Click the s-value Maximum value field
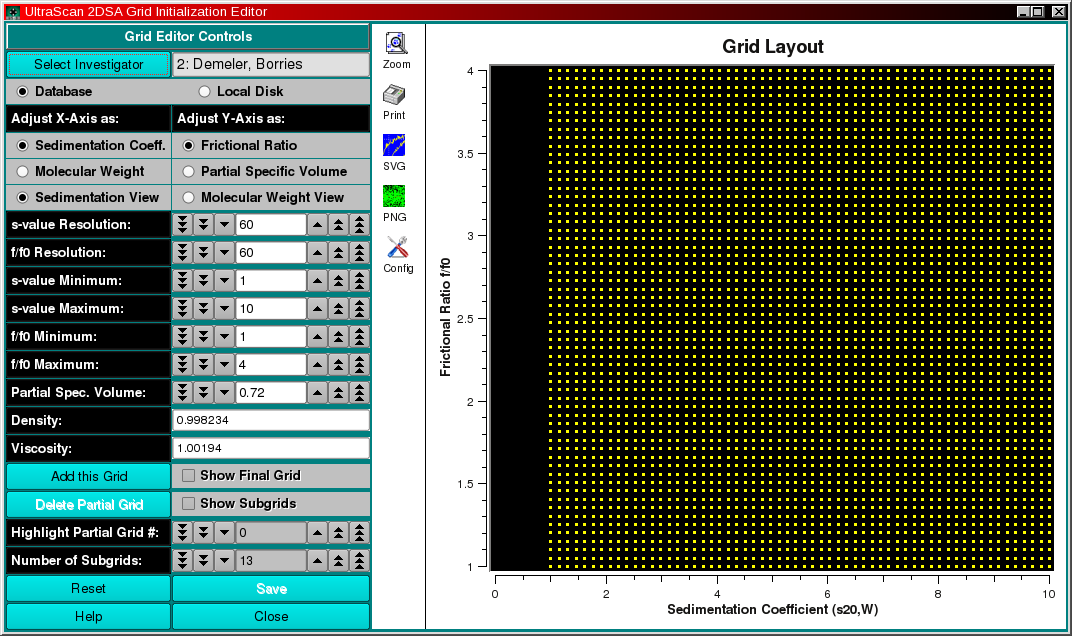This screenshot has width=1072, height=636. 271,309
